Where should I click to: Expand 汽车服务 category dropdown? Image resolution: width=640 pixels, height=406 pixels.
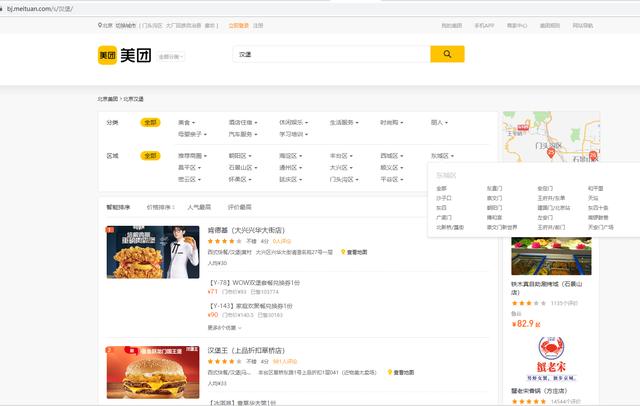(243, 134)
